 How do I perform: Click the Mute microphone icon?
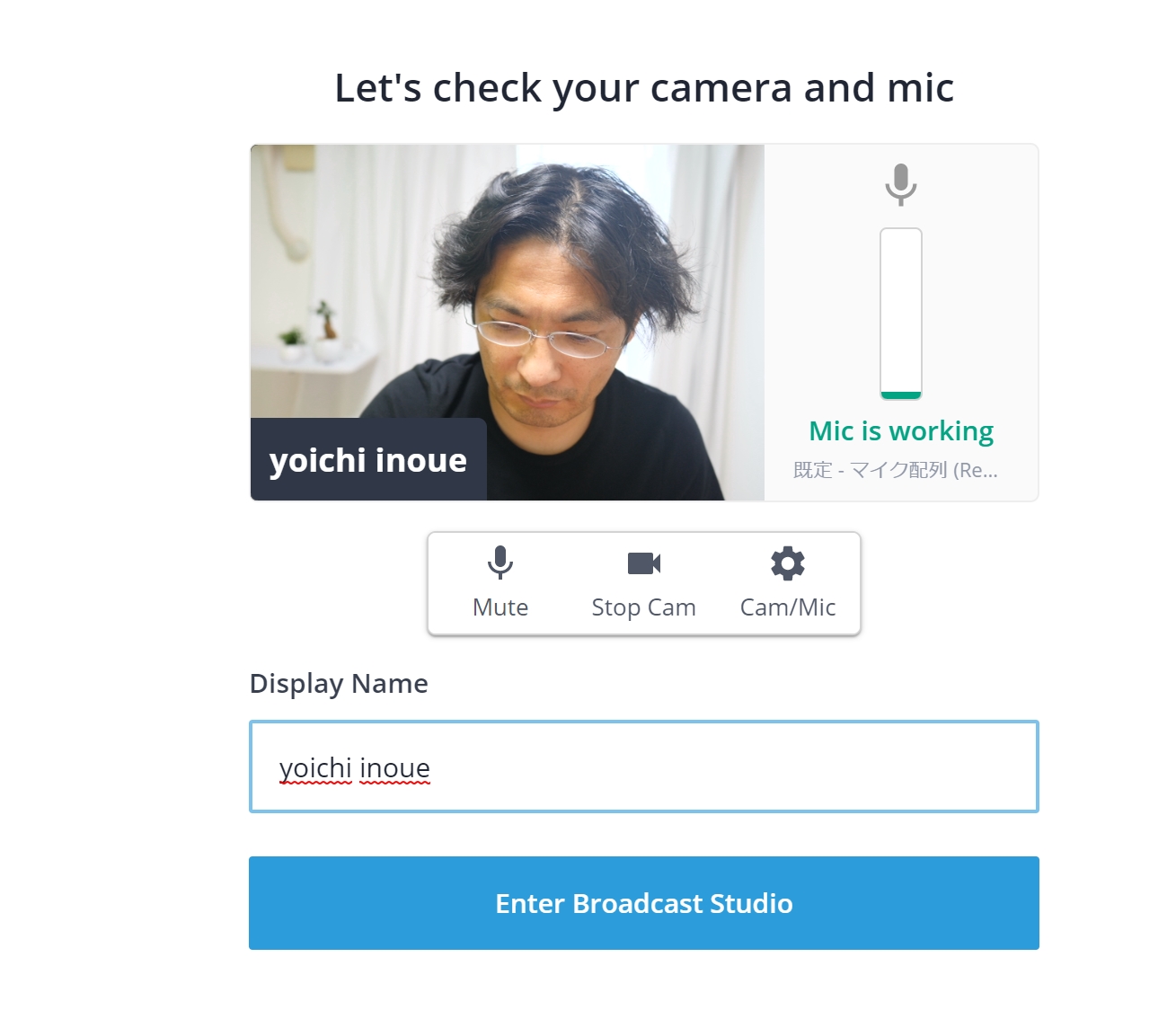[x=500, y=563]
